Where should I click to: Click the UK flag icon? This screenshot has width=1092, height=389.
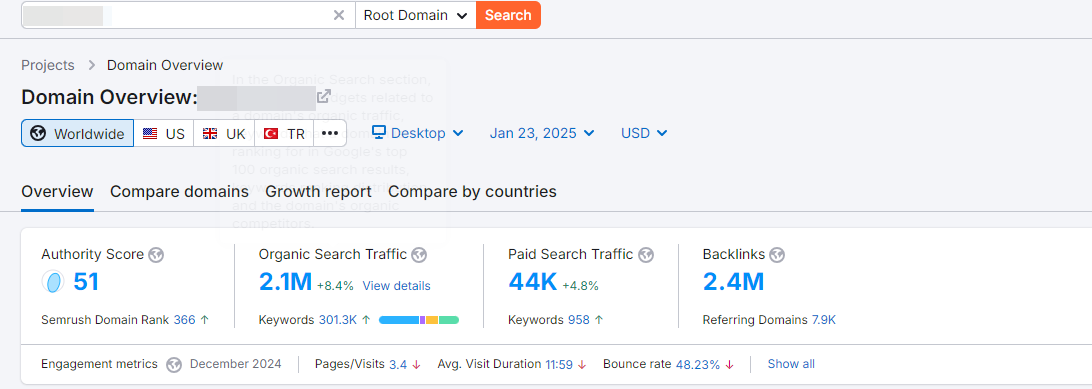click(x=210, y=133)
